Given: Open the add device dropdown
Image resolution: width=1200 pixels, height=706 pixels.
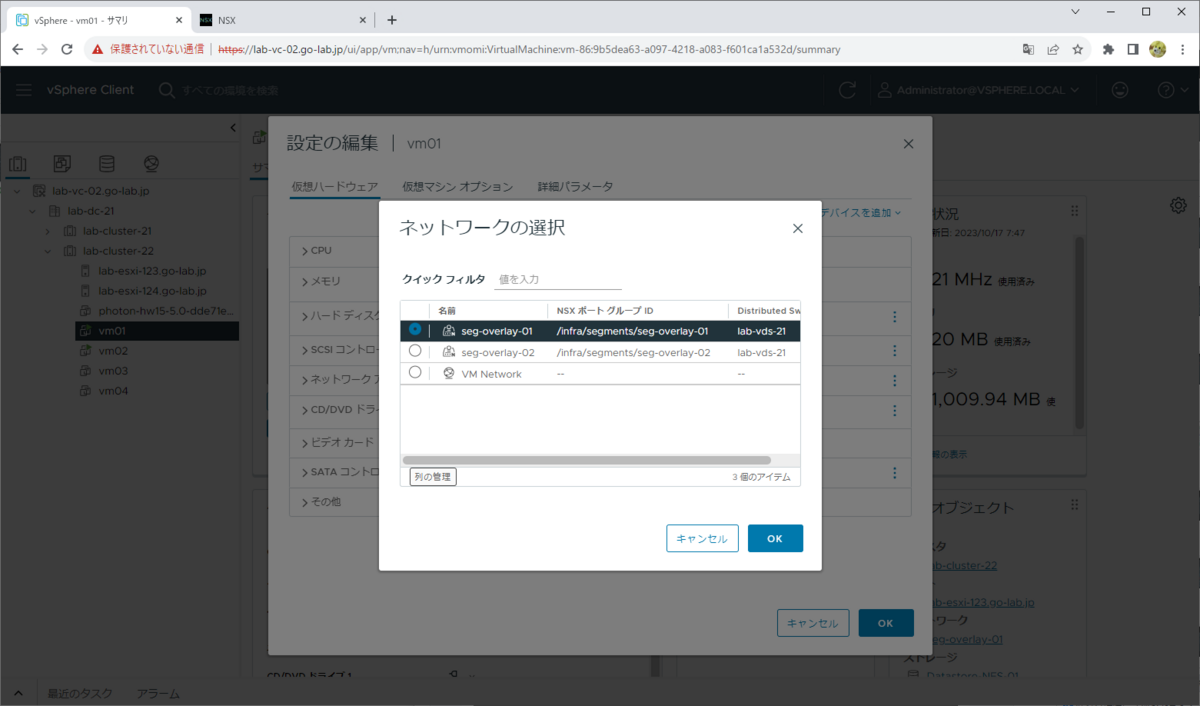Looking at the screenshot, I should 862,212.
